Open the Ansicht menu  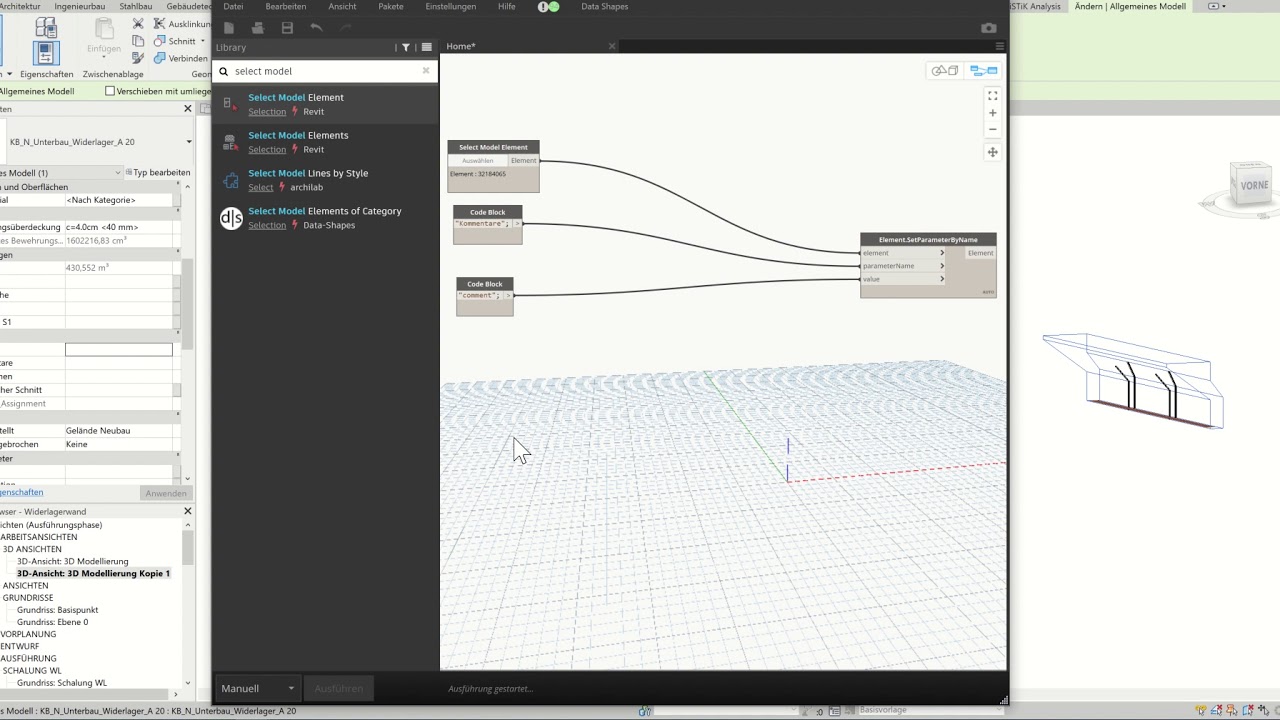342,7
